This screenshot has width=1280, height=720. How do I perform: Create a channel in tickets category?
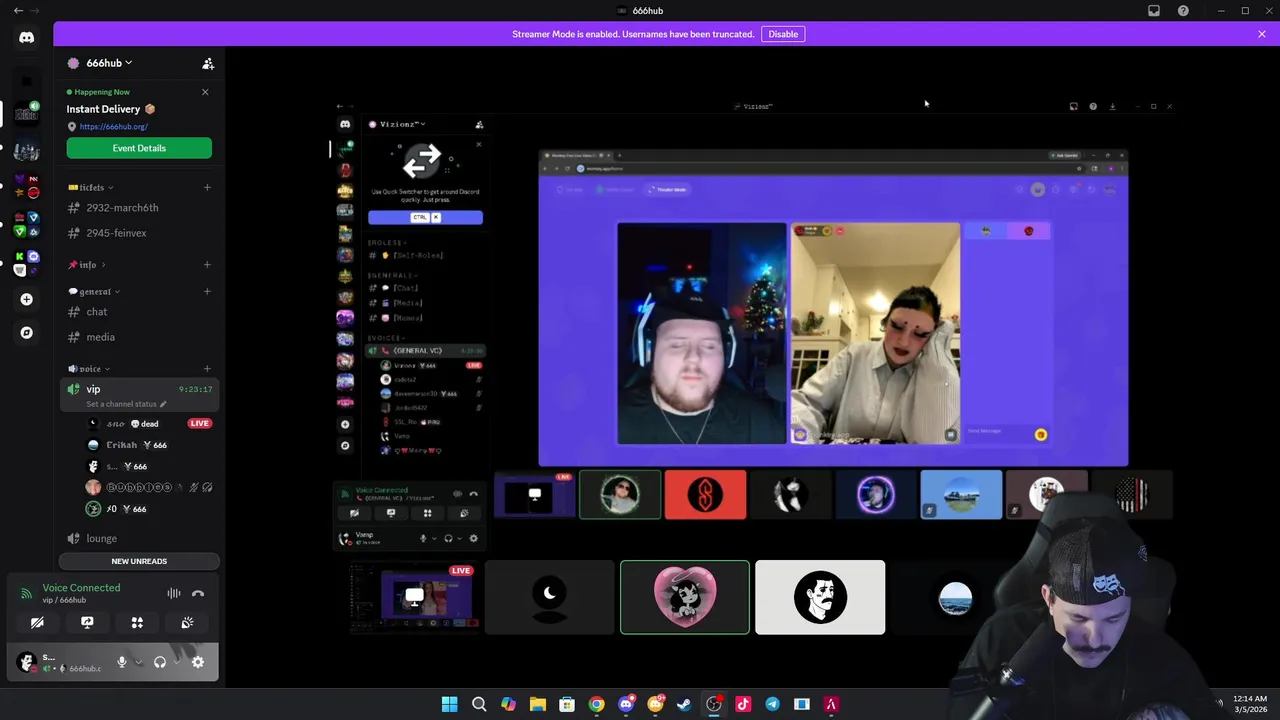[207, 187]
